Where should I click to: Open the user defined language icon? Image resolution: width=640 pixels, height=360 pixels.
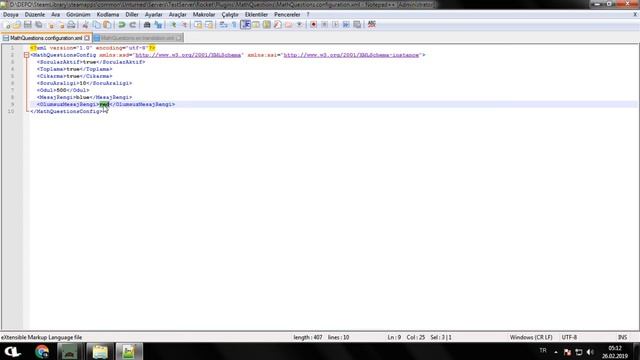(256, 25)
